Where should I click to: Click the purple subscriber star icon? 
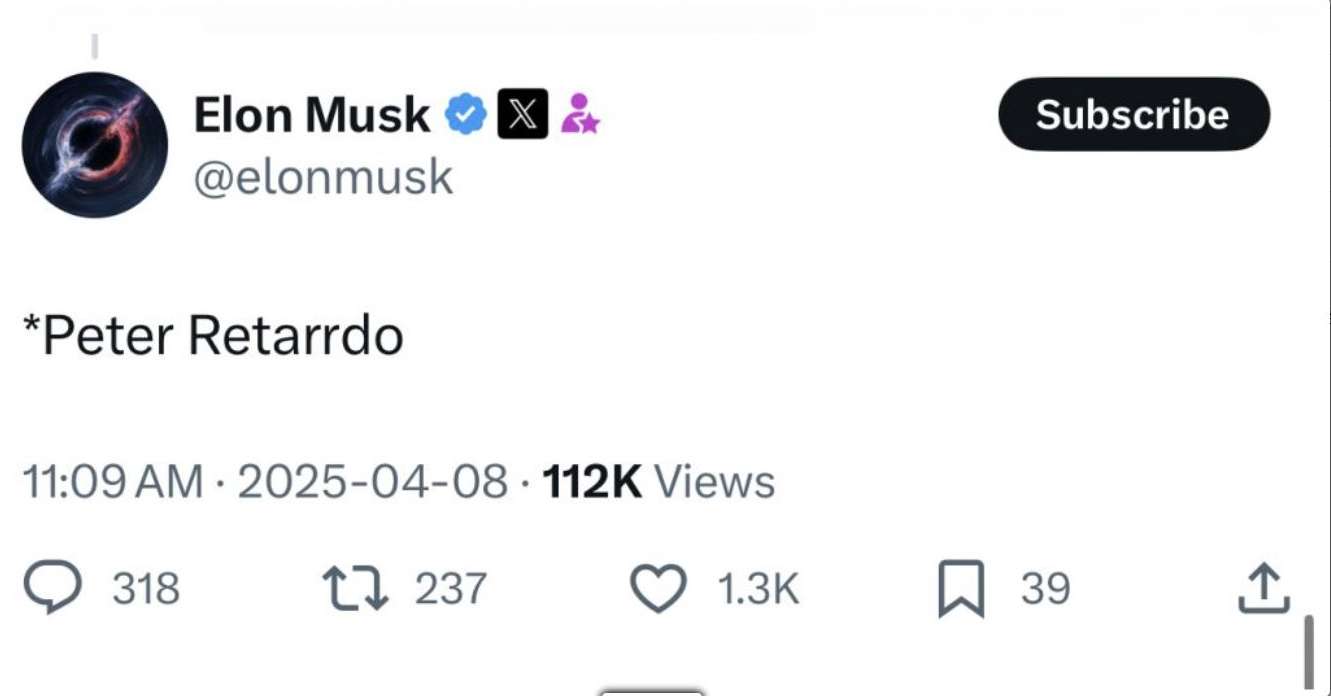579,114
